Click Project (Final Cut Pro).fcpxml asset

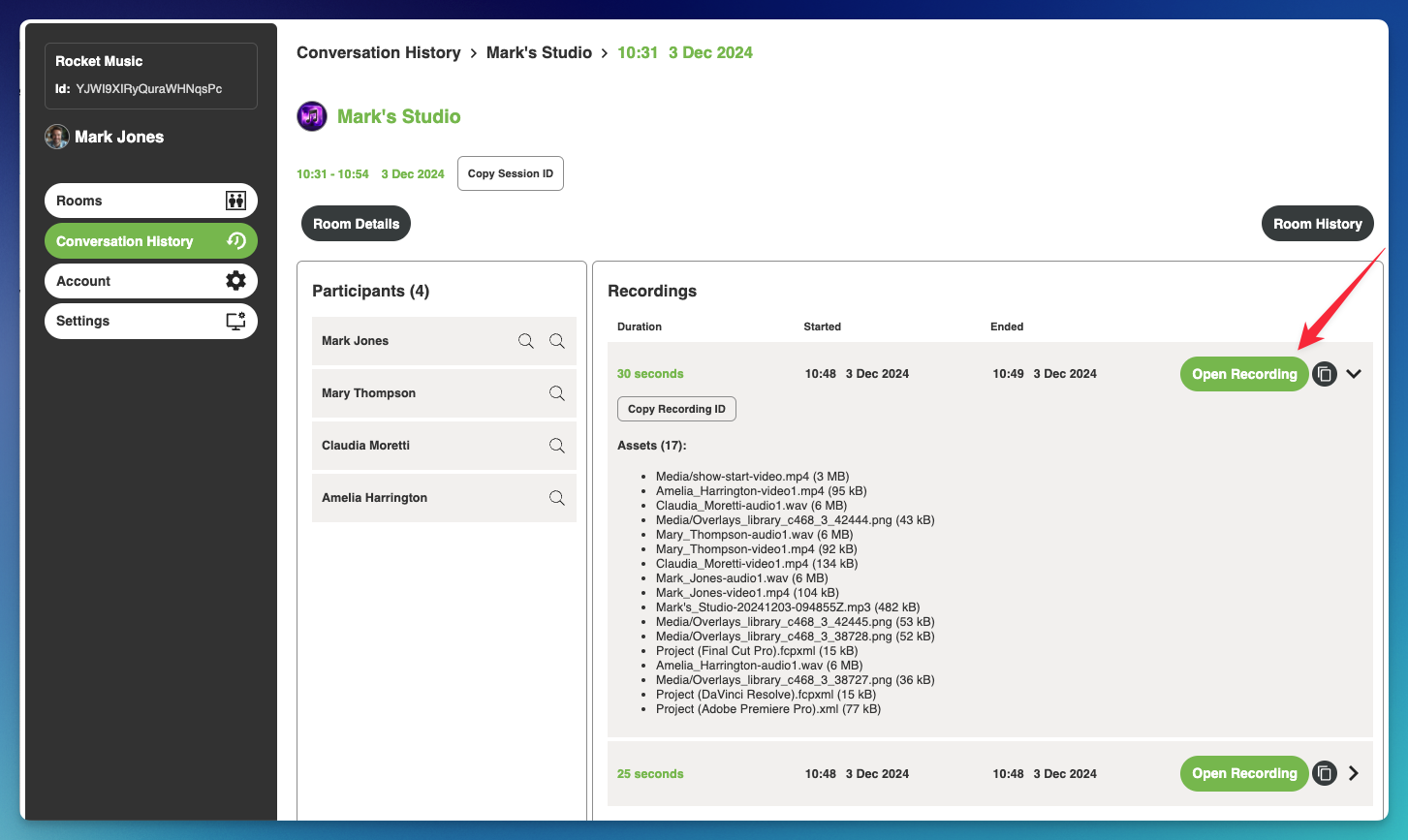pos(757,651)
